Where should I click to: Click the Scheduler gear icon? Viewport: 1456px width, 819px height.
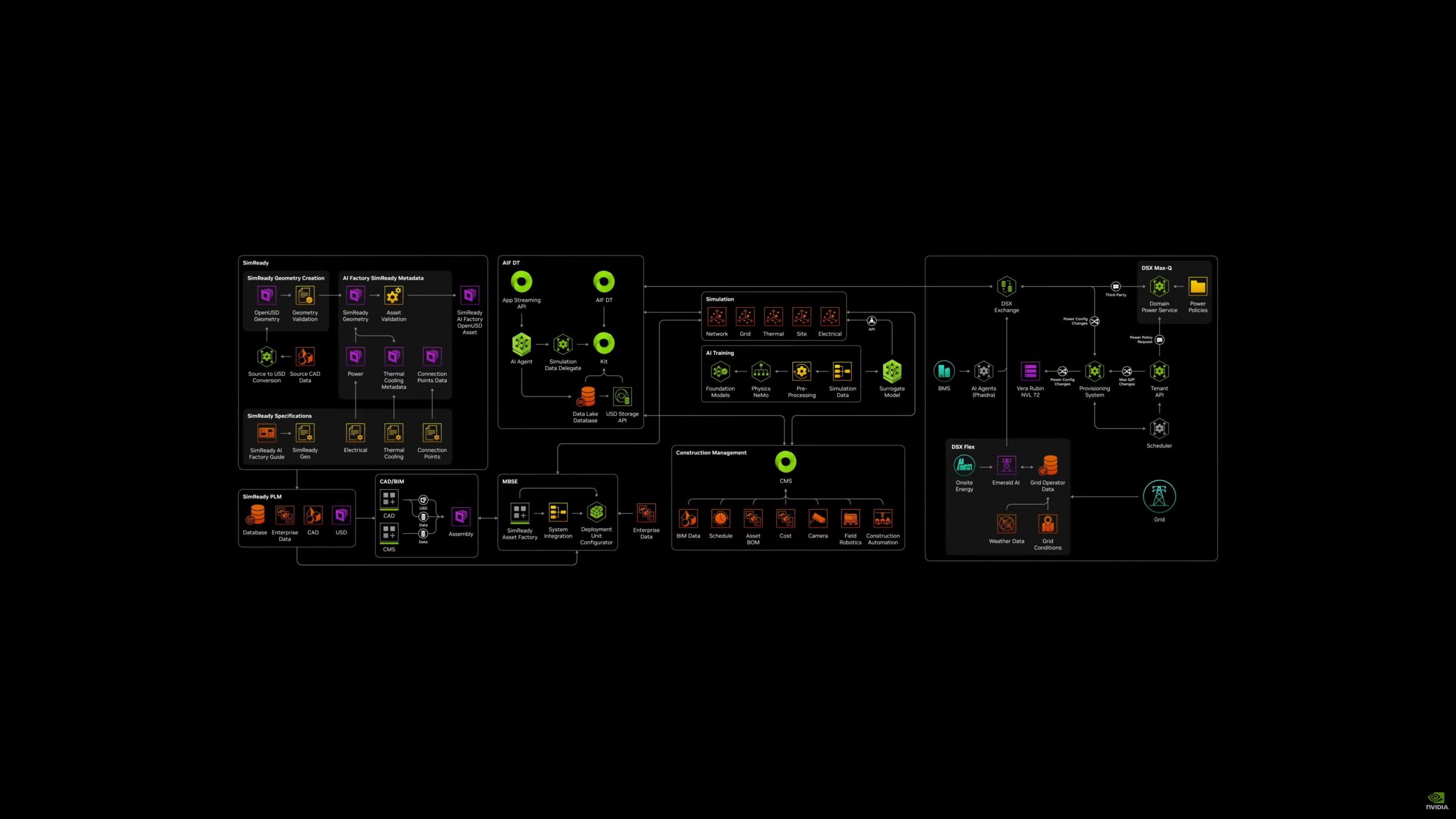1159,428
